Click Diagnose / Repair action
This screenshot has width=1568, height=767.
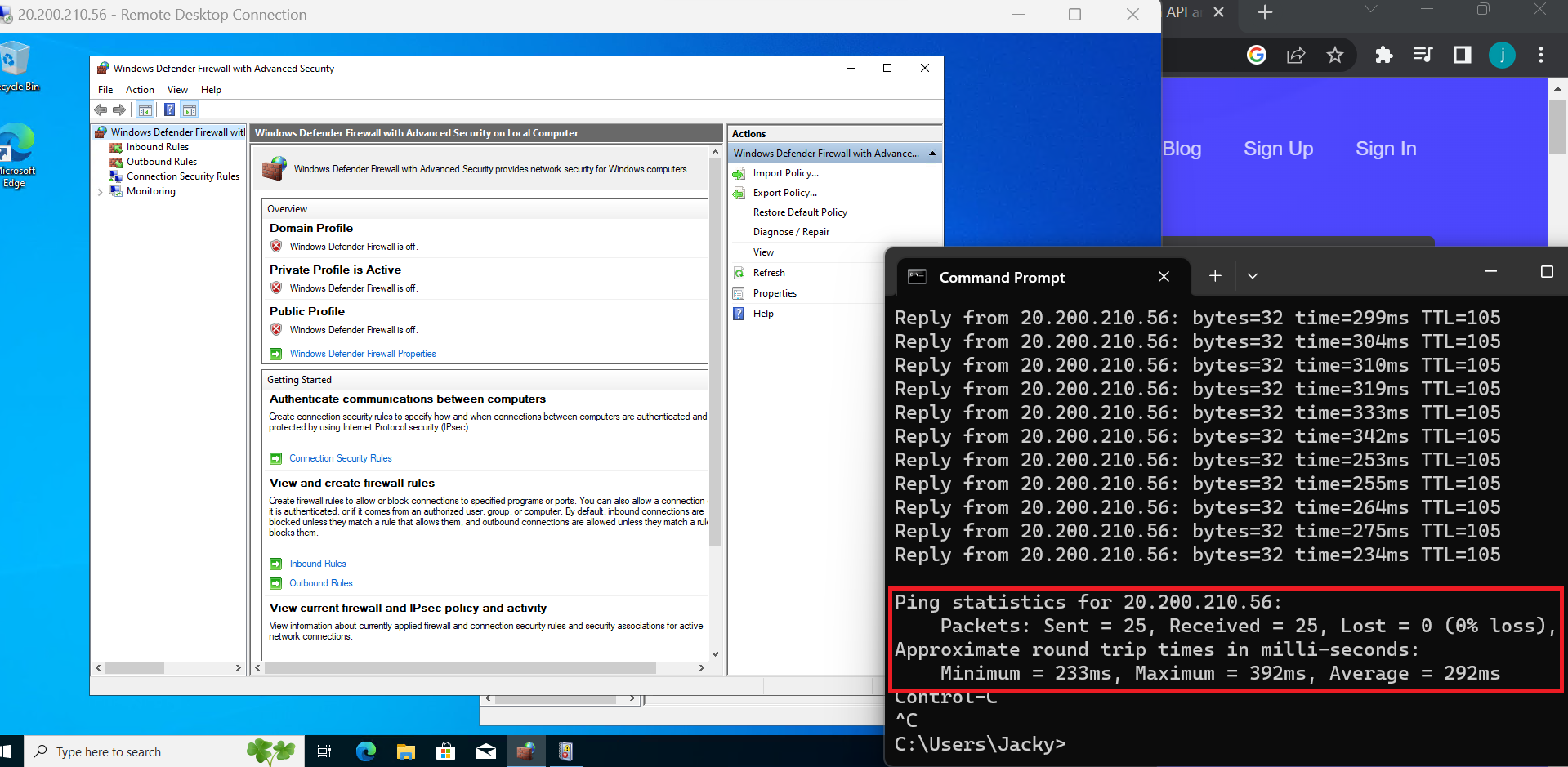click(791, 232)
